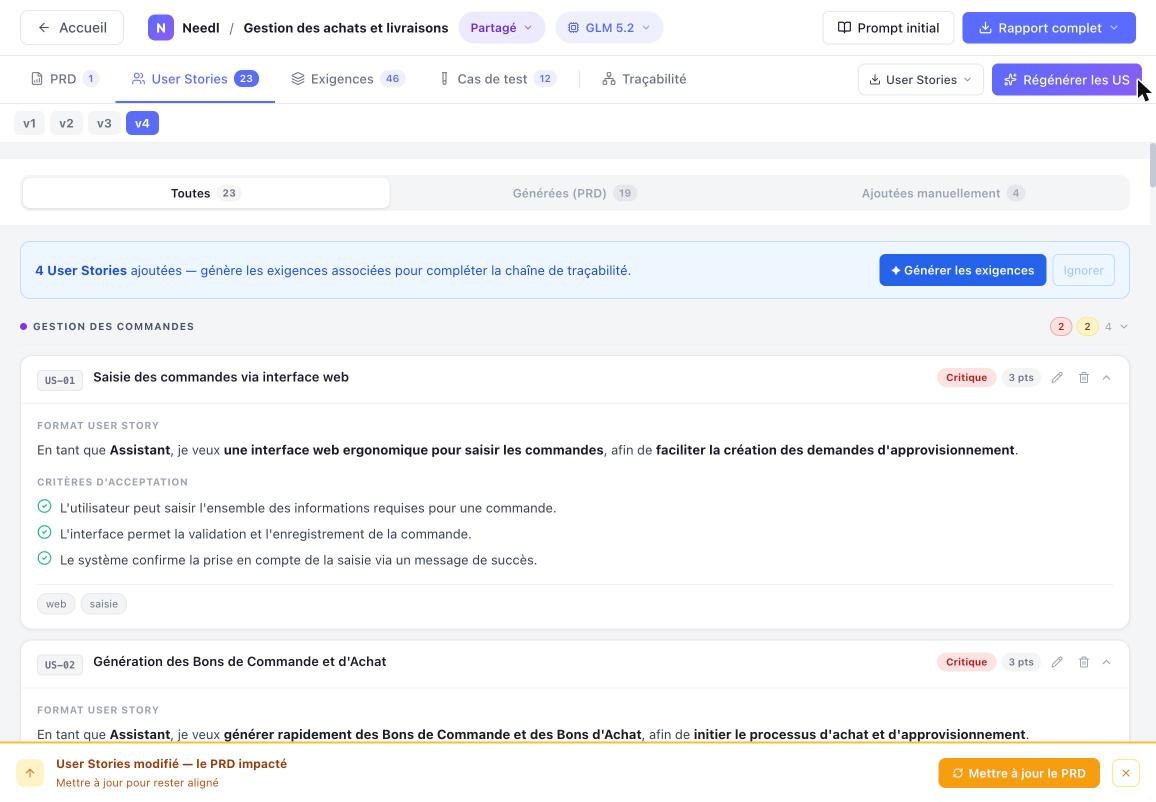Edit US-01 with the pencil icon

pos(1056,377)
